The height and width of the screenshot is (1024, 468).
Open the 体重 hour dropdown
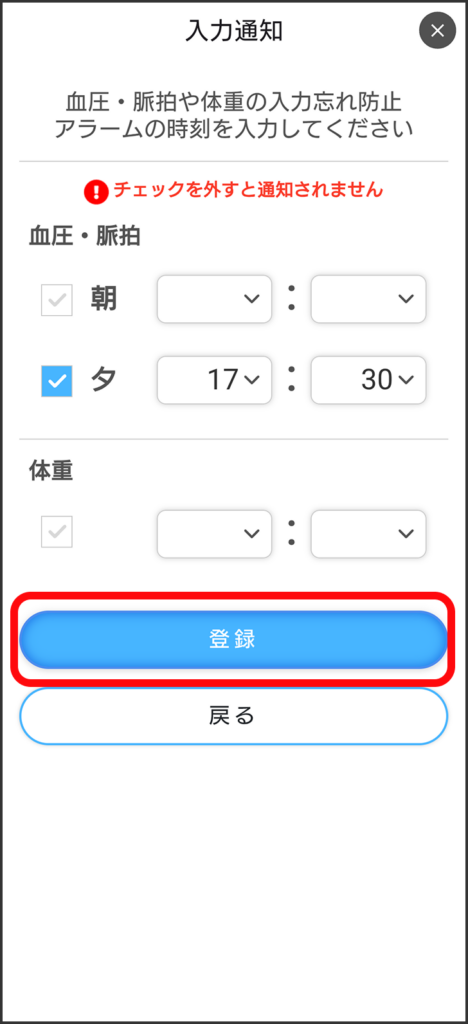click(214, 534)
